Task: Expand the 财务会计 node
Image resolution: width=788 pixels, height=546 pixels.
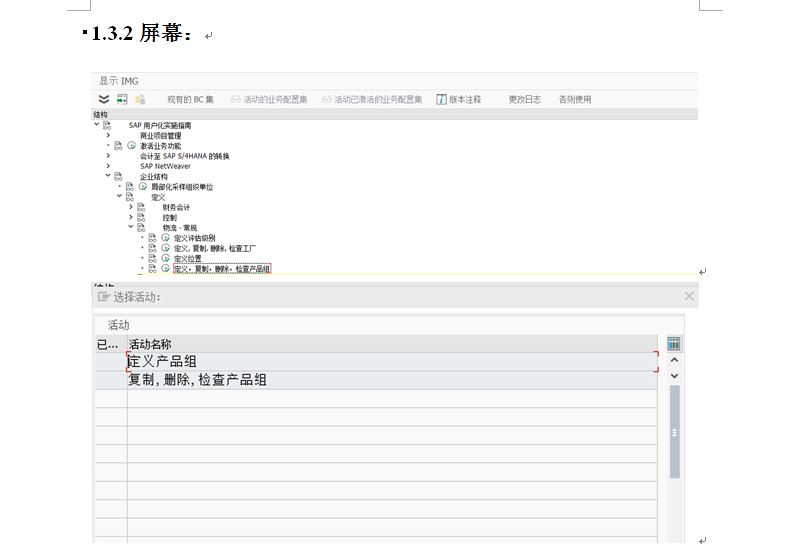Action: point(131,207)
